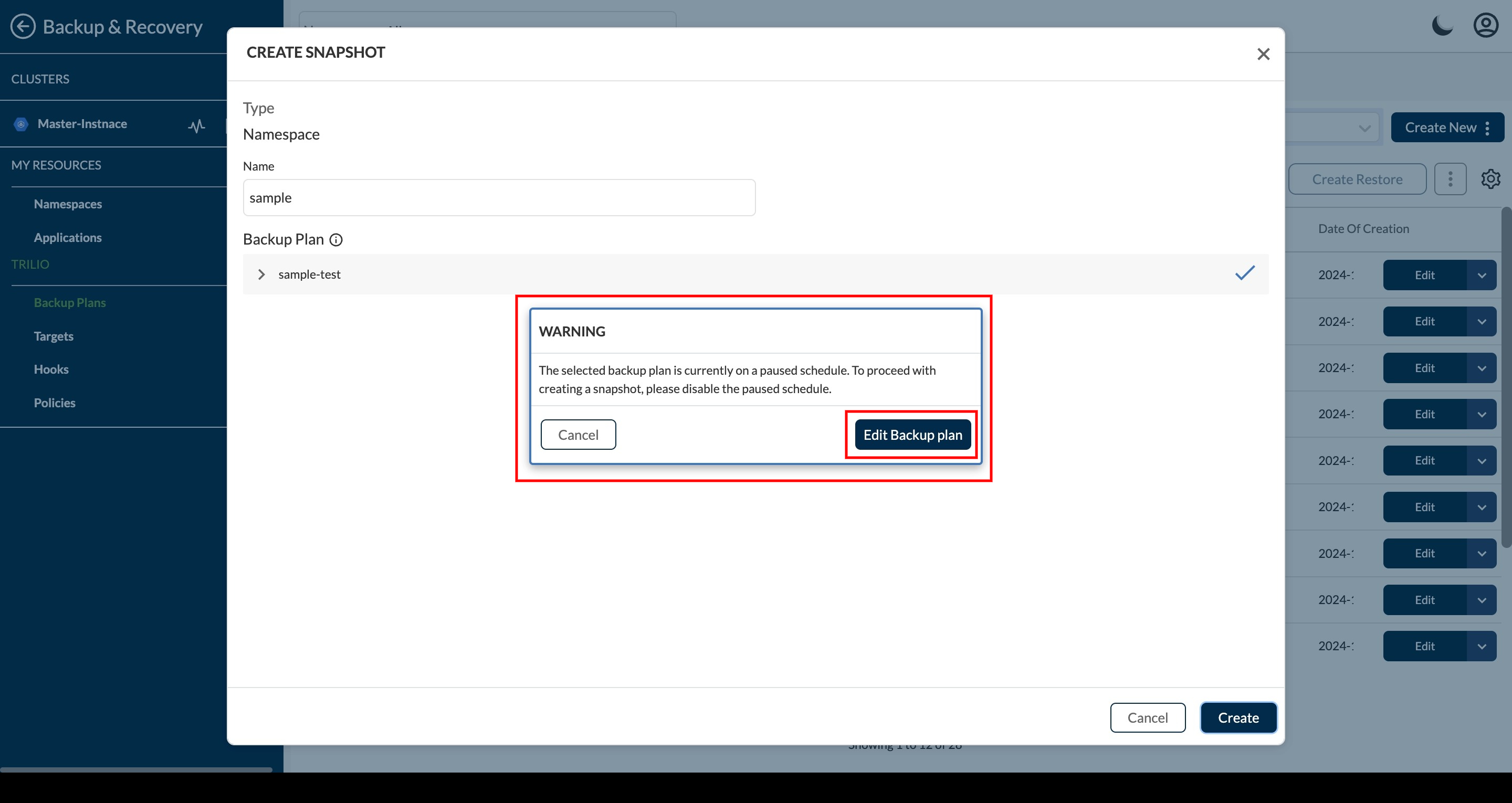The image size is (1512, 803).
Task: Open the settings gear icon
Action: [x=1490, y=179]
